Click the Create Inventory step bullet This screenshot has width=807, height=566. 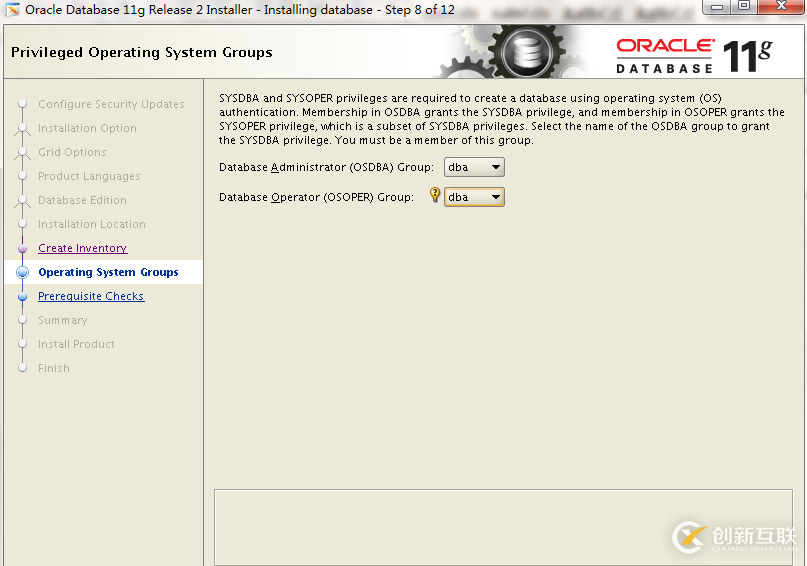(22, 249)
